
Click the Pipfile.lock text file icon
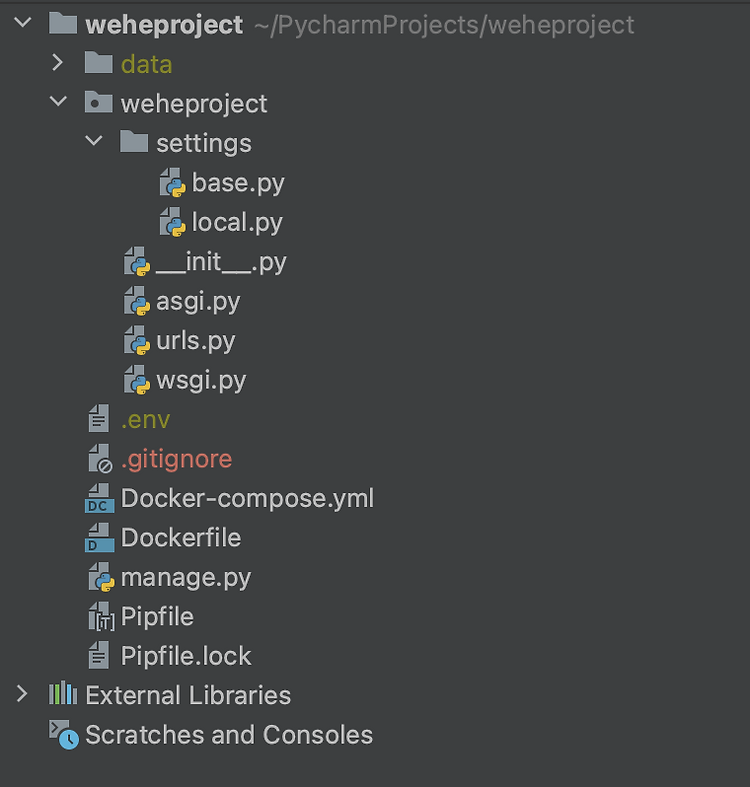(x=99, y=655)
